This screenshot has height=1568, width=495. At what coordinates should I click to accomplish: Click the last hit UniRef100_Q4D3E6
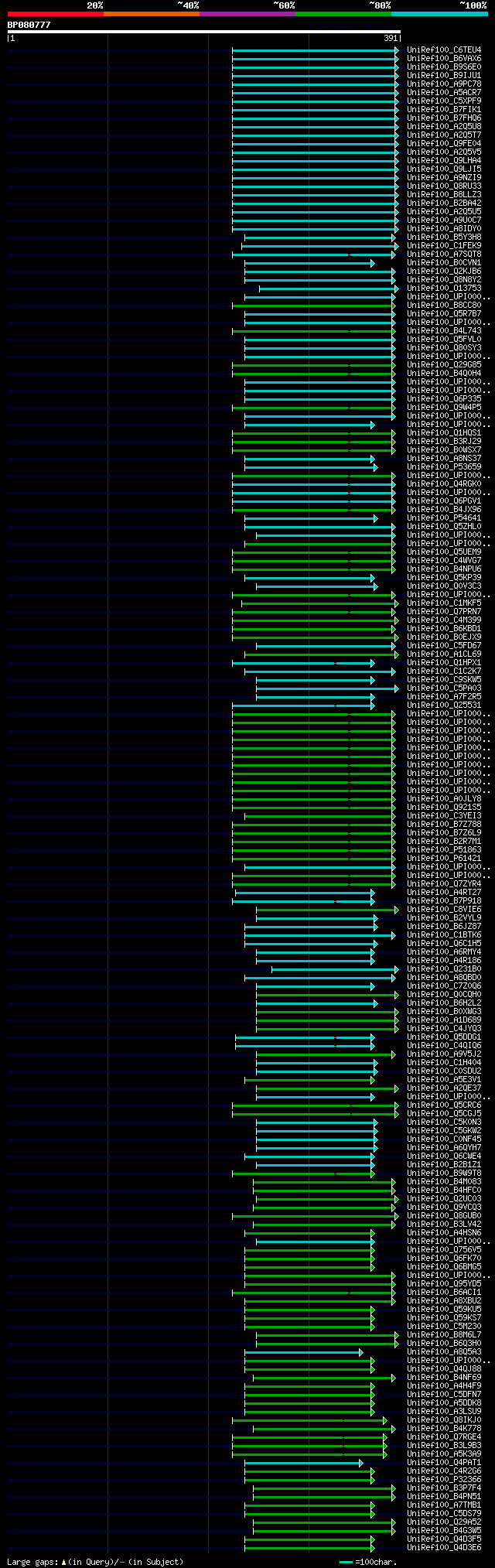coord(444,1548)
